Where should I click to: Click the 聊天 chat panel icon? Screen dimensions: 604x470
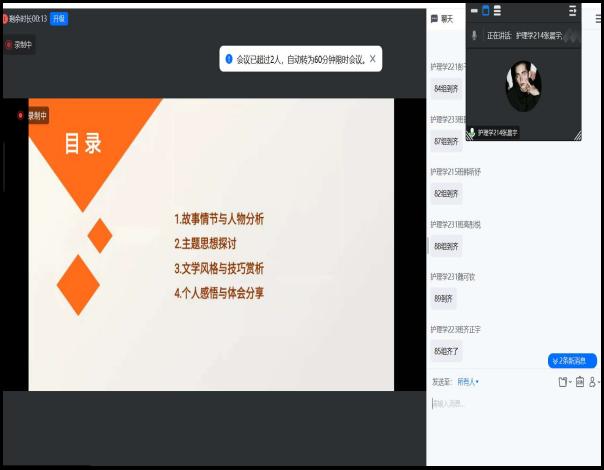pyautogui.click(x=434, y=18)
